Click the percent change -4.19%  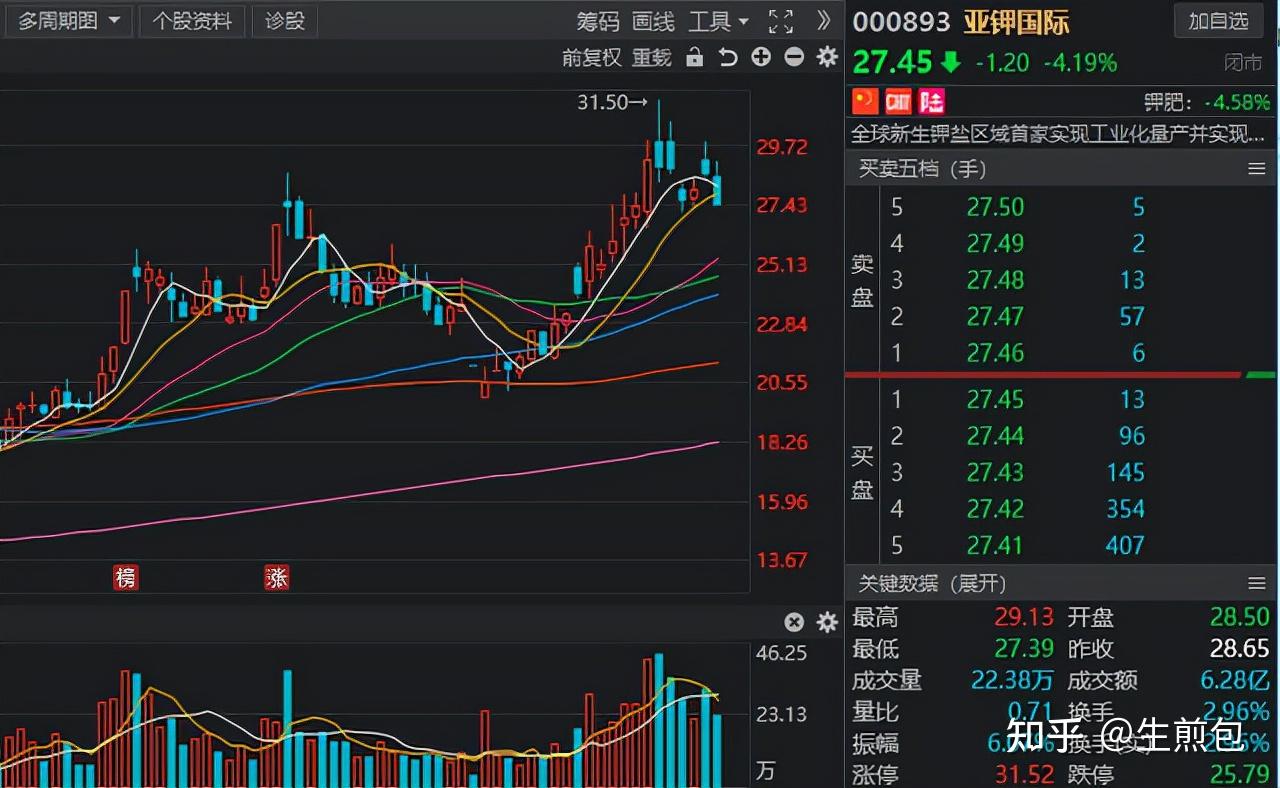1081,63
